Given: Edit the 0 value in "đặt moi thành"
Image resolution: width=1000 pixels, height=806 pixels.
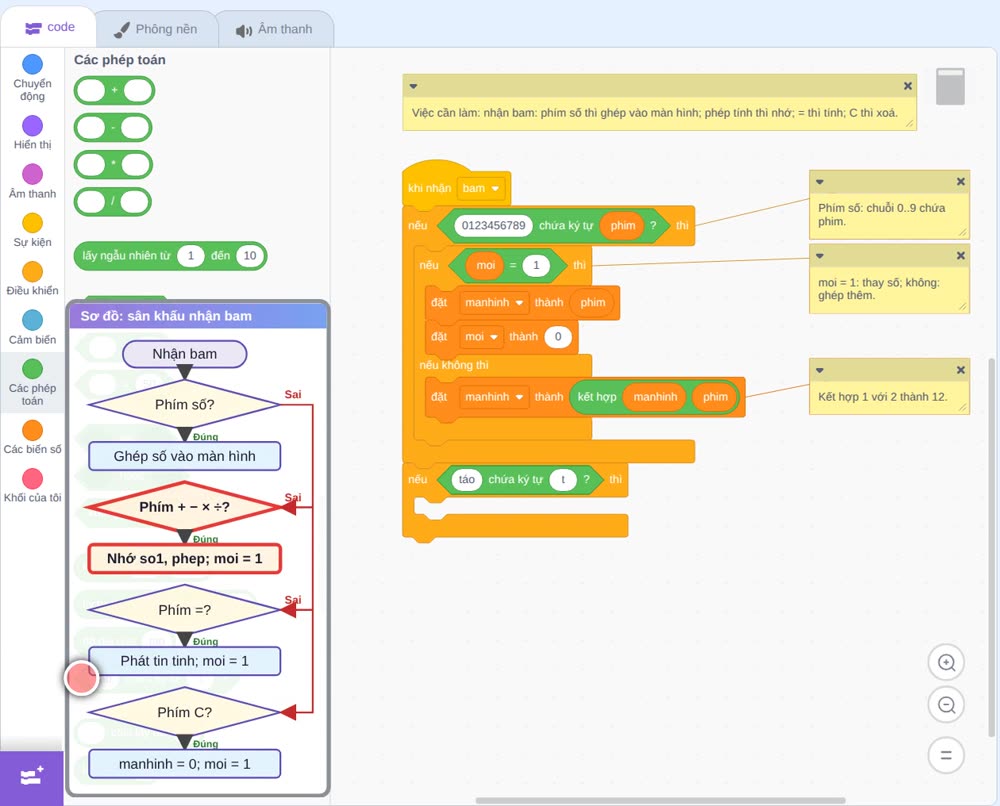Looking at the screenshot, I should tap(558, 337).
